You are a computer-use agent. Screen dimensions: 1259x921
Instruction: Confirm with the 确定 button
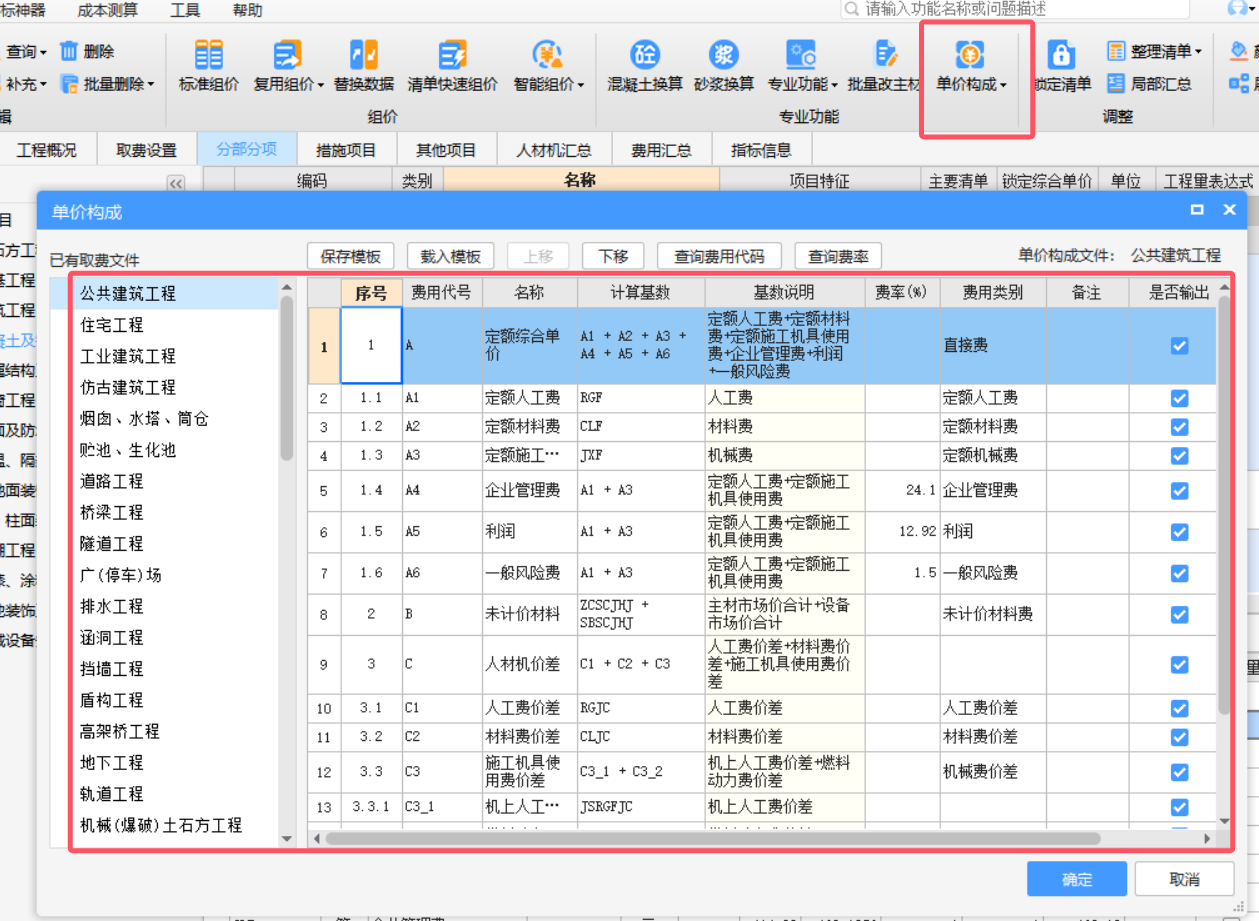coord(1077,879)
